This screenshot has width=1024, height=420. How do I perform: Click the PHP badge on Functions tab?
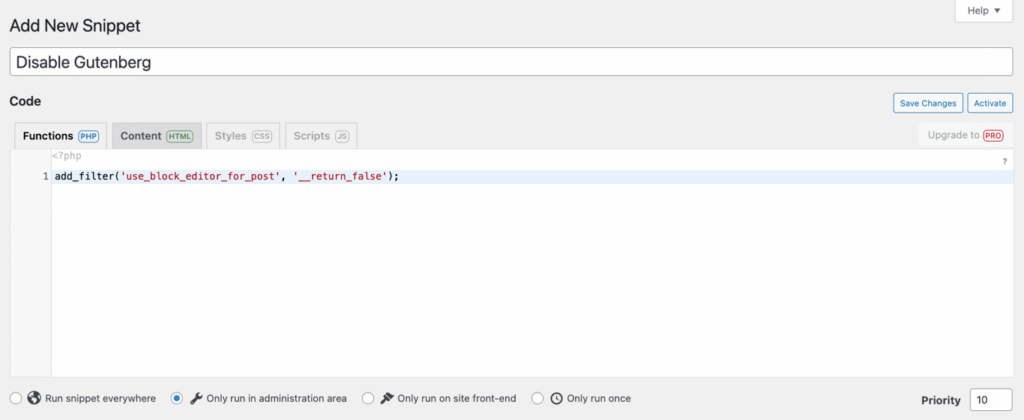(x=88, y=136)
